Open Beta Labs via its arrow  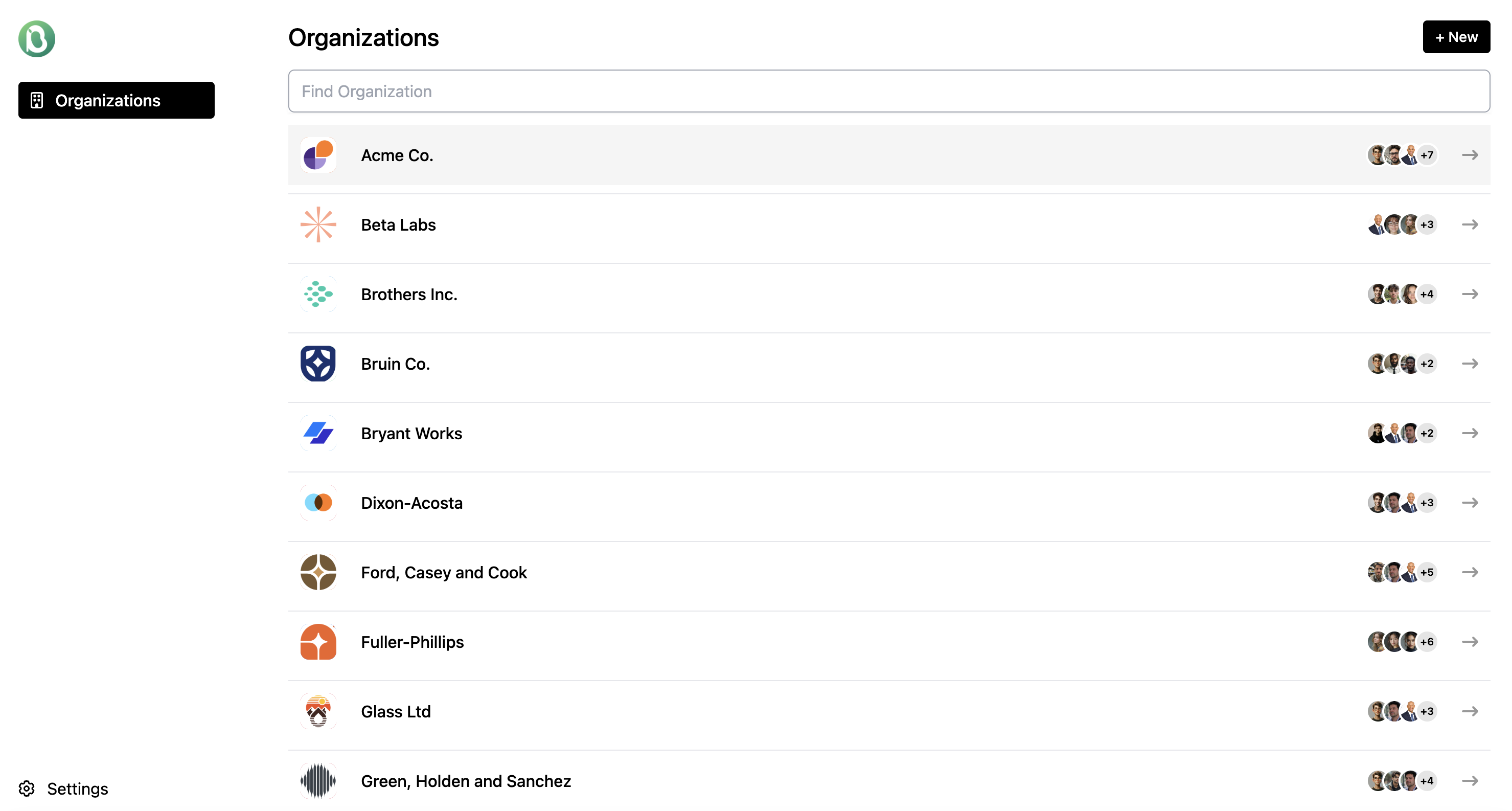[1470, 224]
